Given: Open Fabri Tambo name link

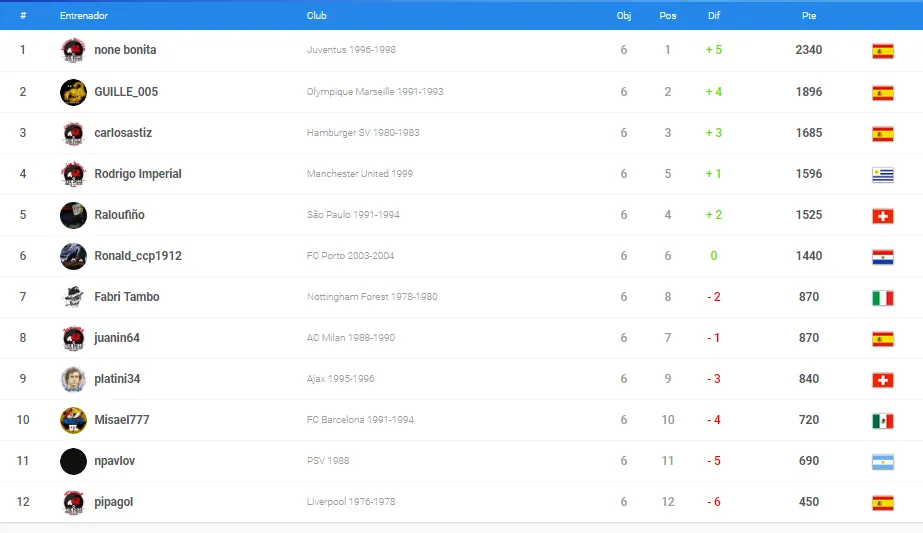Looking at the screenshot, I should click(x=127, y=297).
